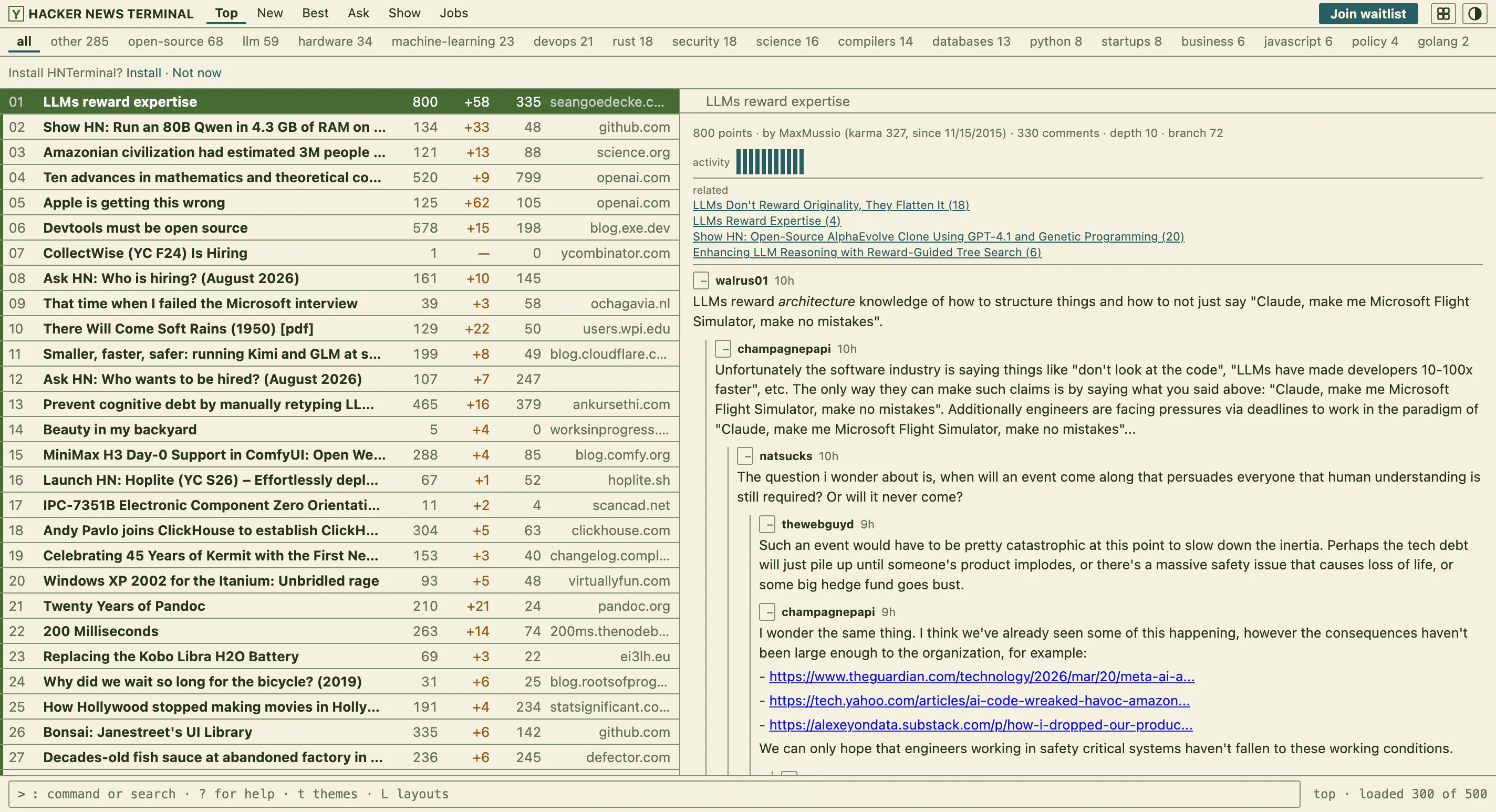Screen dimensions: 1496x812
Task: Select the '200 Milliseconds' story row
Action: [341, 631]
